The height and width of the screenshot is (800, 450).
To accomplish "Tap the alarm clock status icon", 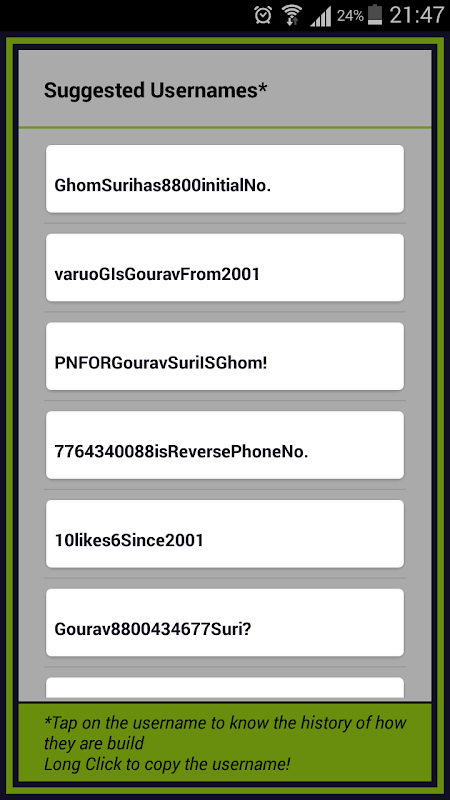I will tap(263, 15).
